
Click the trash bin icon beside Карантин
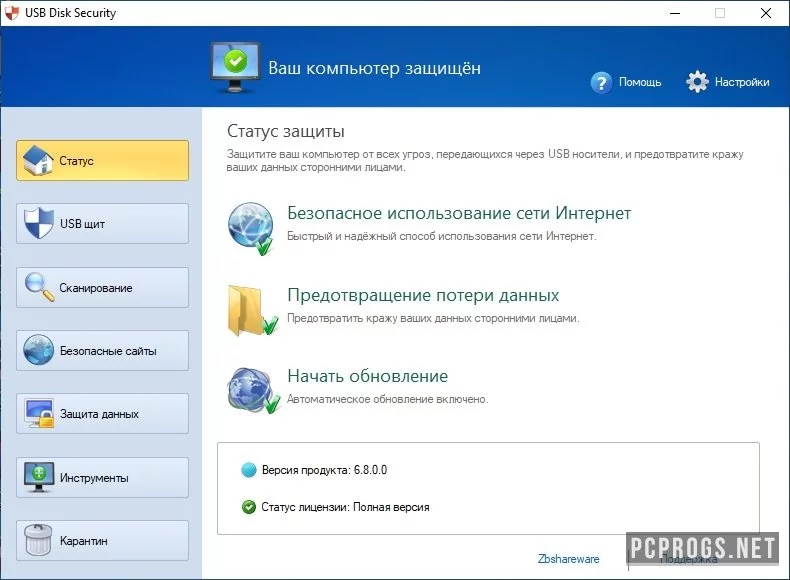tap(38, 540)
